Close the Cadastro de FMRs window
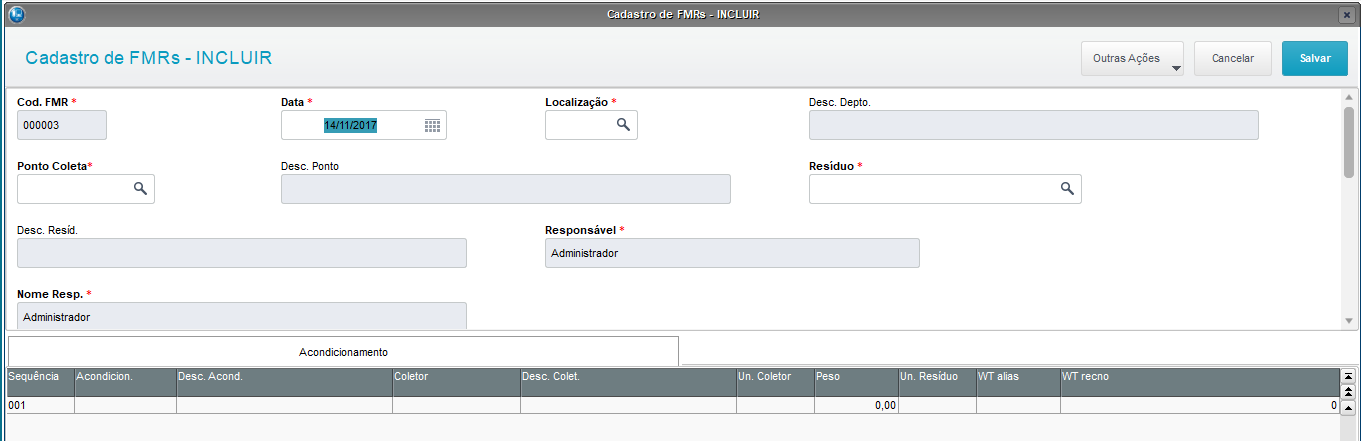Screen dimensions: 1361x441 click(x=1346, y=14)
